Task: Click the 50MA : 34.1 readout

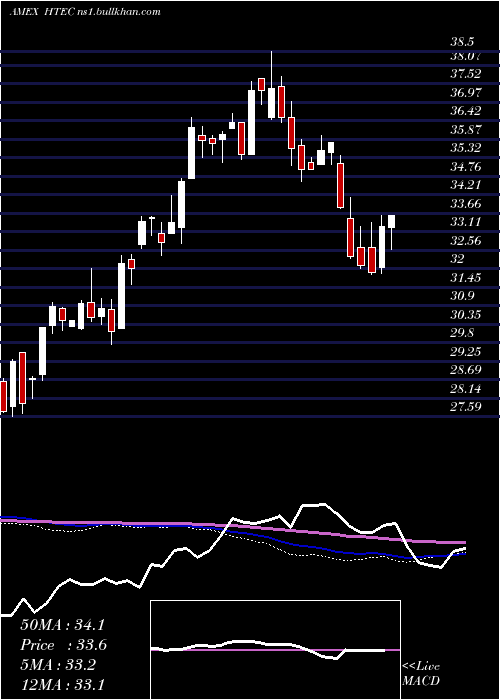Action: [x=62, y=625]
